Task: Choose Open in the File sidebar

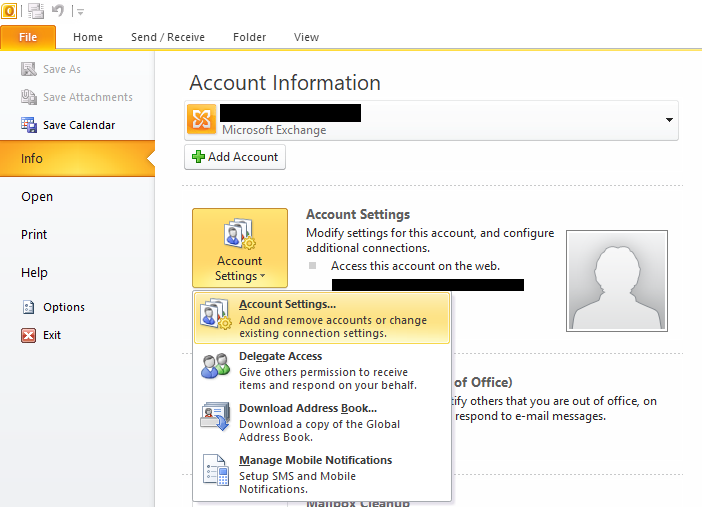Action: [x=37, y=197]
